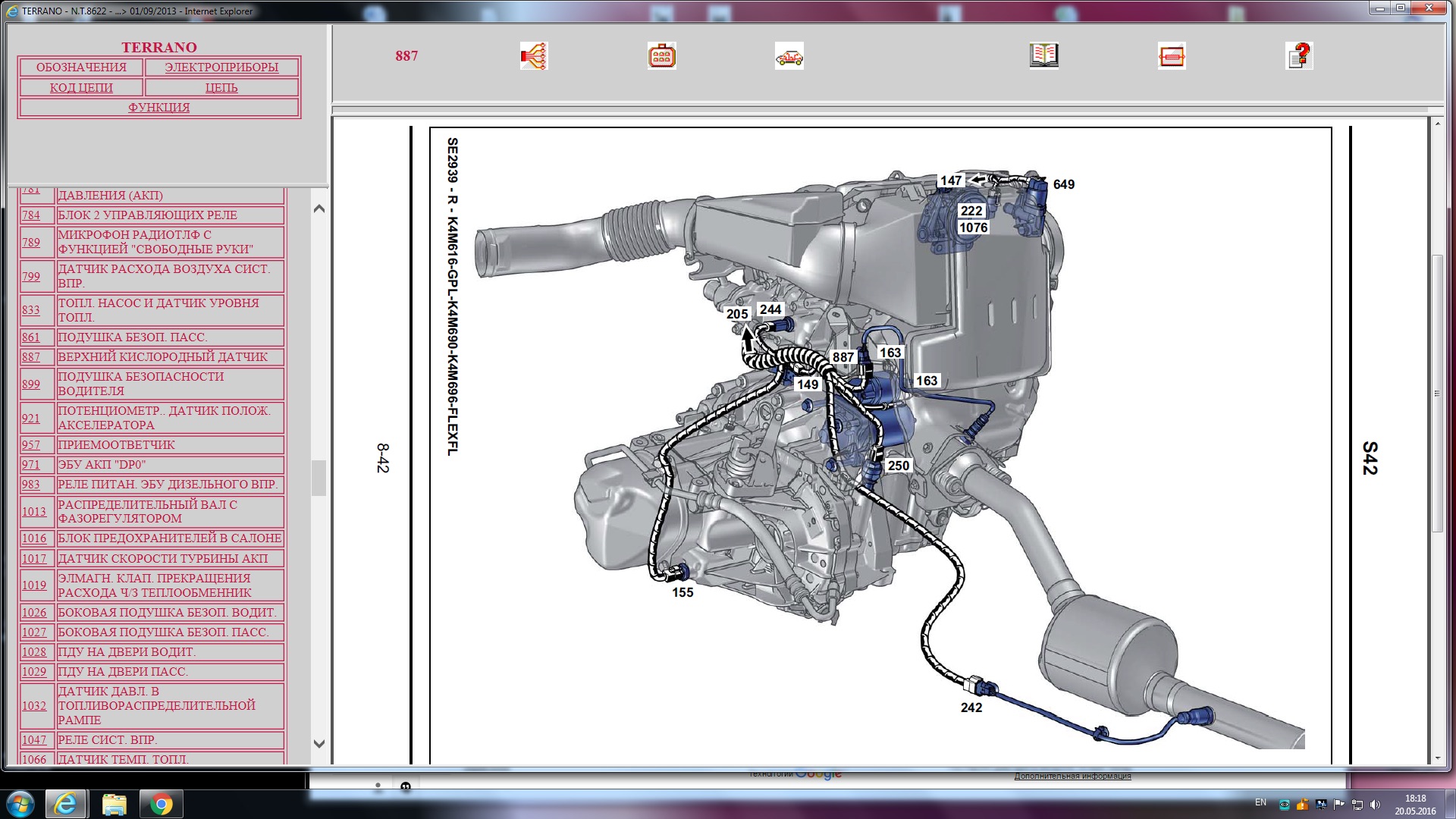Screen dimensions: 1456x819
Task: Open component code 957 link
Action: coord(31,445)
